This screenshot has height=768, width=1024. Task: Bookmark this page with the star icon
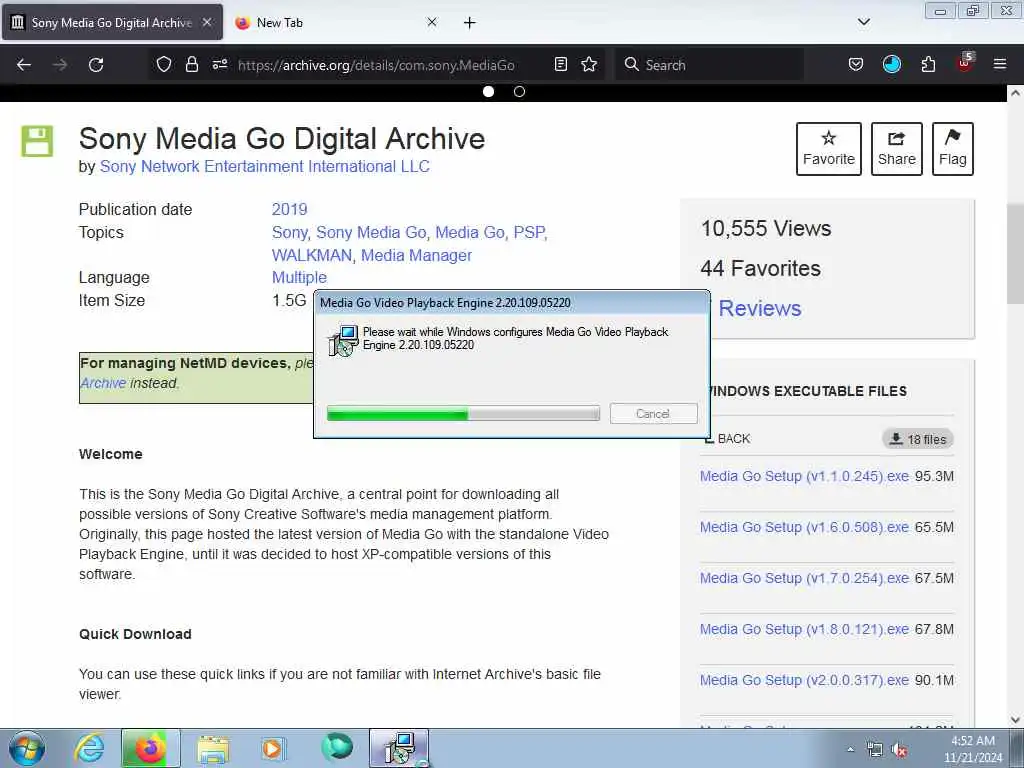click(589, 64)
